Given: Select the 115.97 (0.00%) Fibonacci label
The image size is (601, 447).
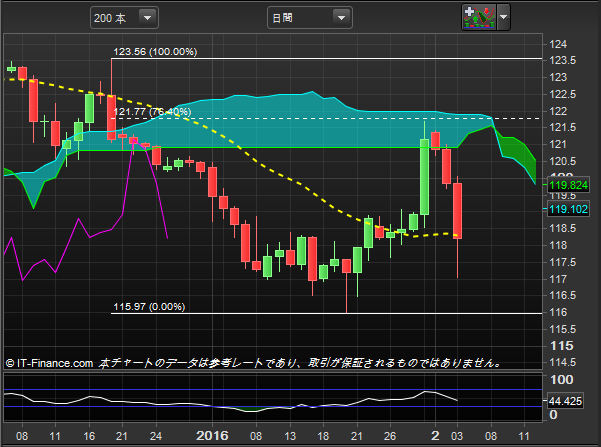Looking at the screenshot, I should [x=149, y=307].
